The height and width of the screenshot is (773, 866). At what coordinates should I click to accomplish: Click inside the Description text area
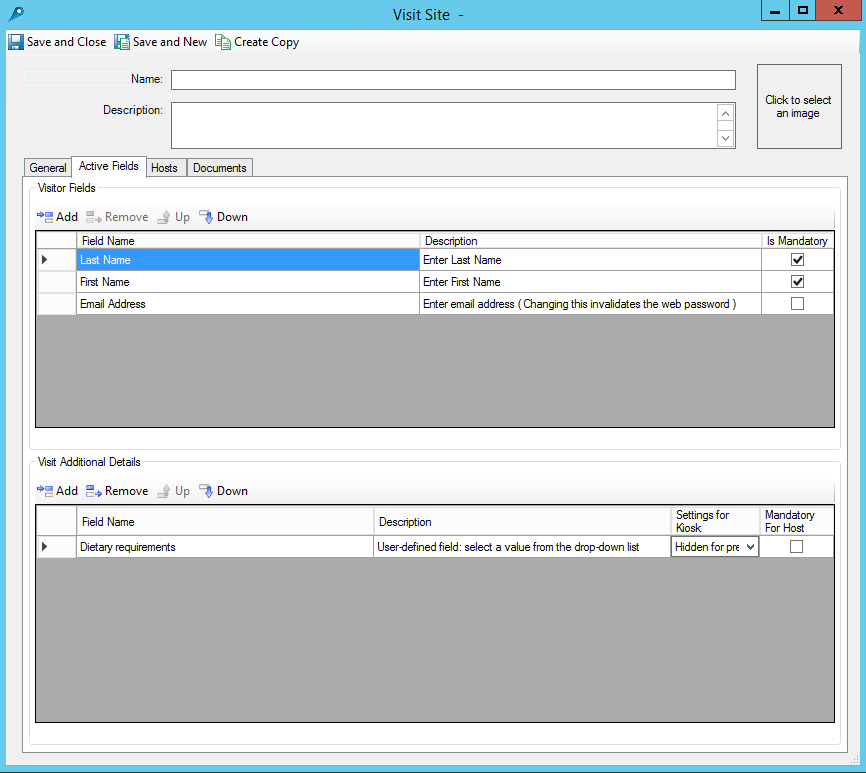[443, 125]
